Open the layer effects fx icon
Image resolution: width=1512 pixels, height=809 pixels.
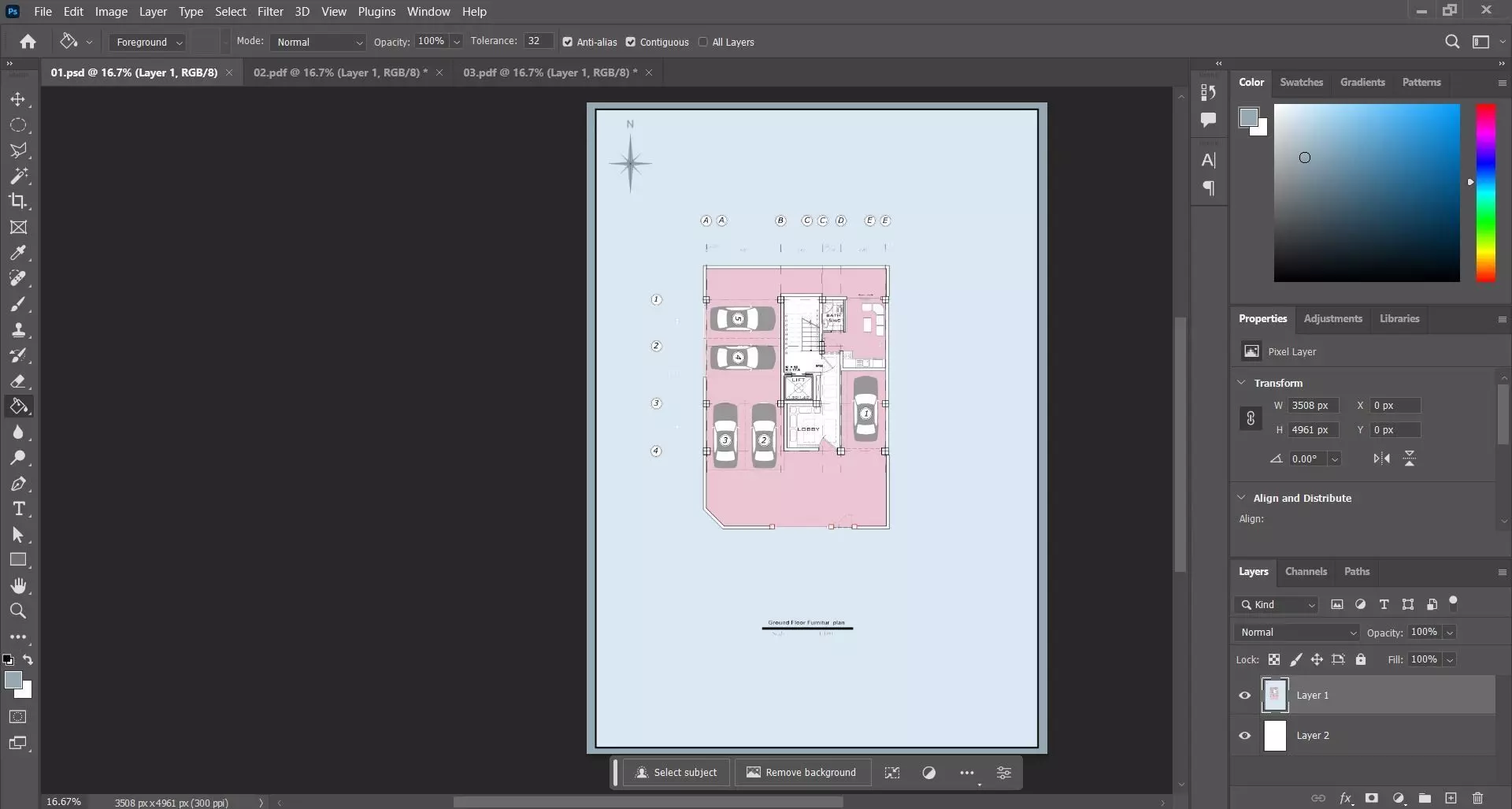point(1346,798)
